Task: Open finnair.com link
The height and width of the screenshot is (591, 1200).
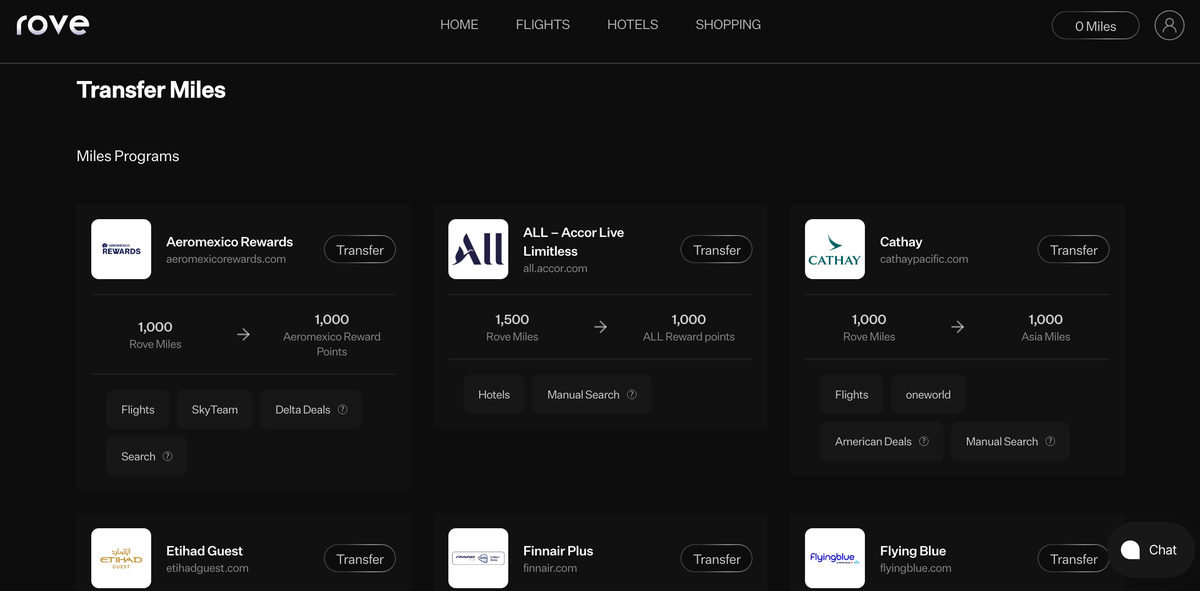Action: coord(550,568)
